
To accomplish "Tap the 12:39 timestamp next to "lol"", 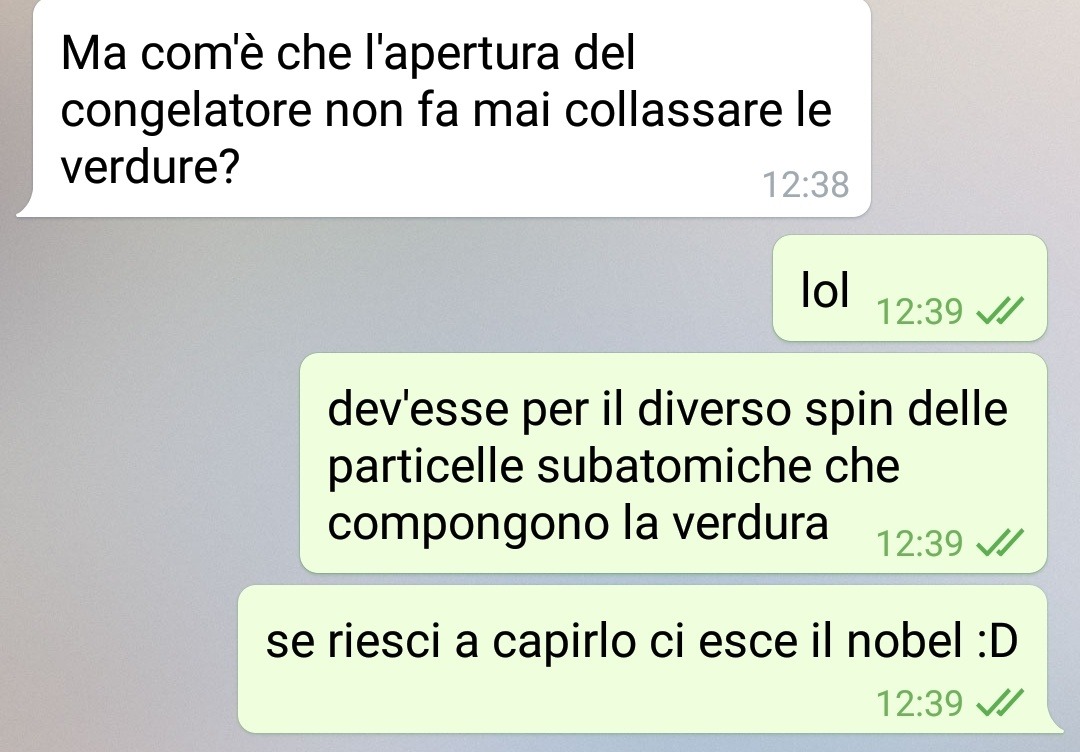I will pyautogui.click(x=919, y=311).
